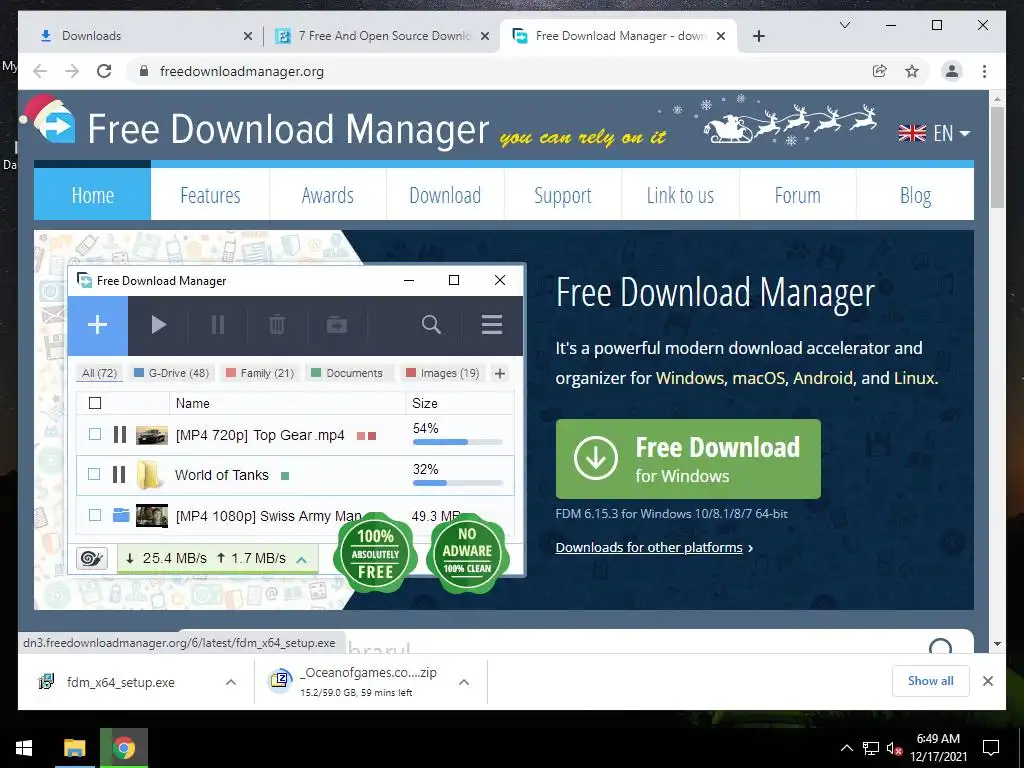
Task: Click the fdm_x64_setup.exe file icon
Action: 46,682
